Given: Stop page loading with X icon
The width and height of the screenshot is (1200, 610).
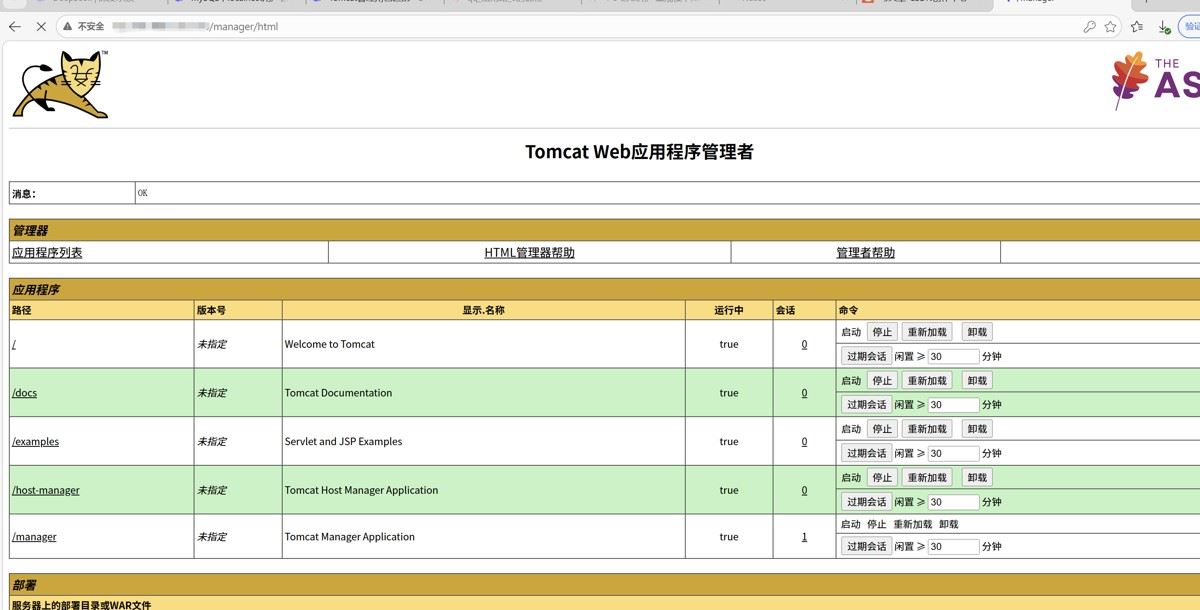Looking at the screenshot, I should click(x=41, y=27).
